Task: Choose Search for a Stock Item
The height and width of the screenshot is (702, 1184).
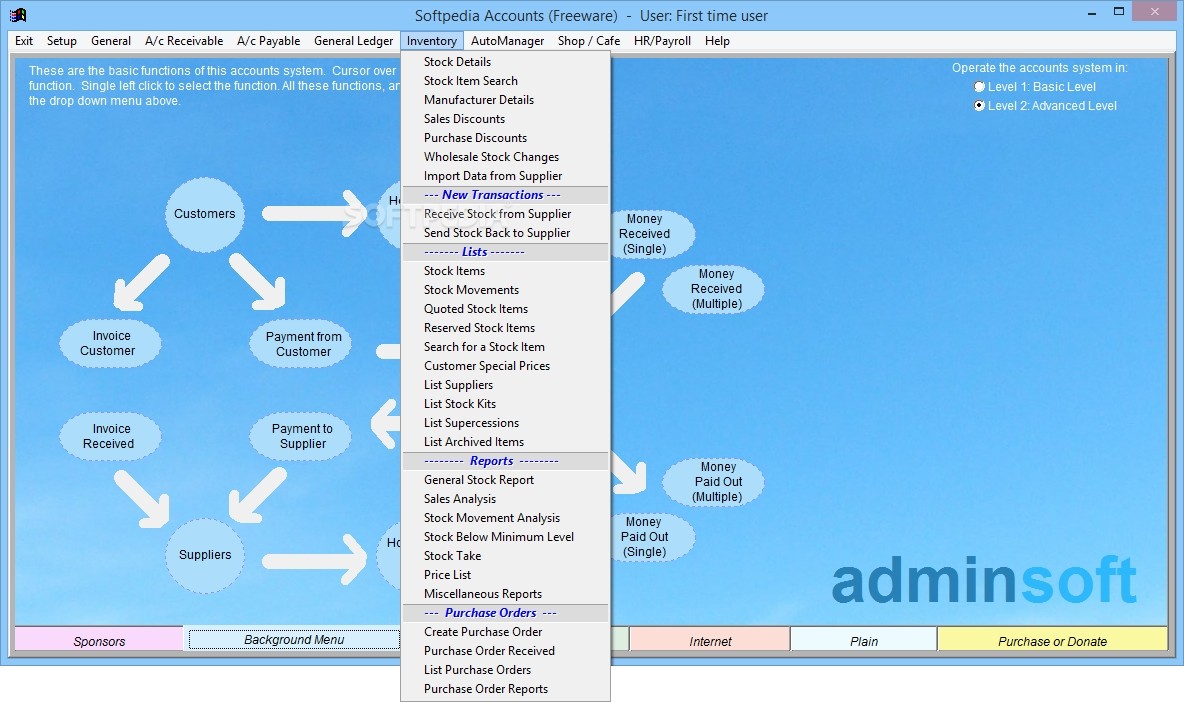Action: (505, 346)
